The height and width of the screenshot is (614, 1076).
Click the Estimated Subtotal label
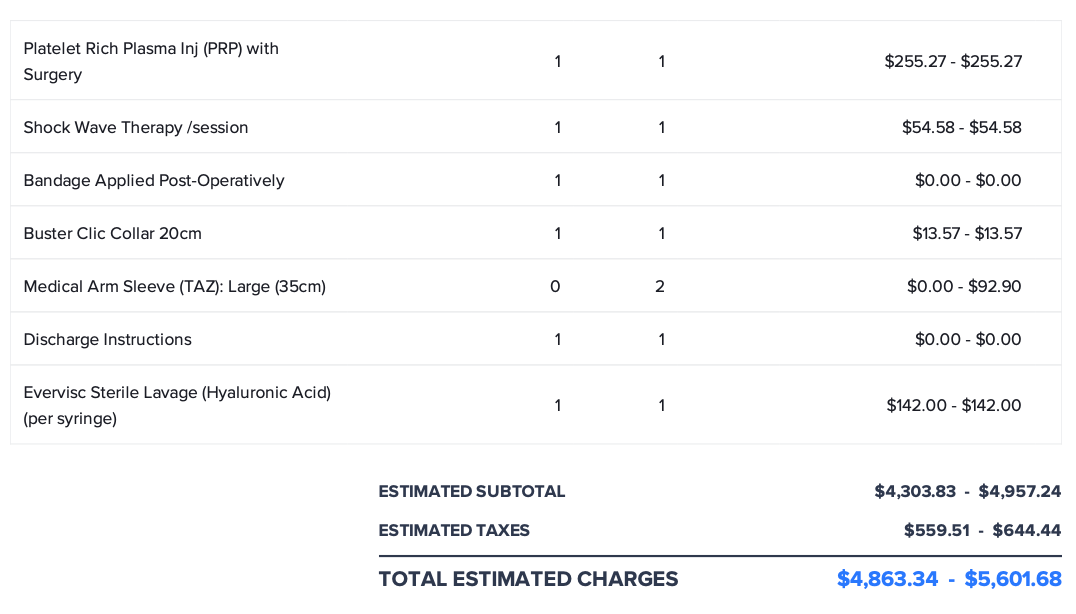[472, 491]
